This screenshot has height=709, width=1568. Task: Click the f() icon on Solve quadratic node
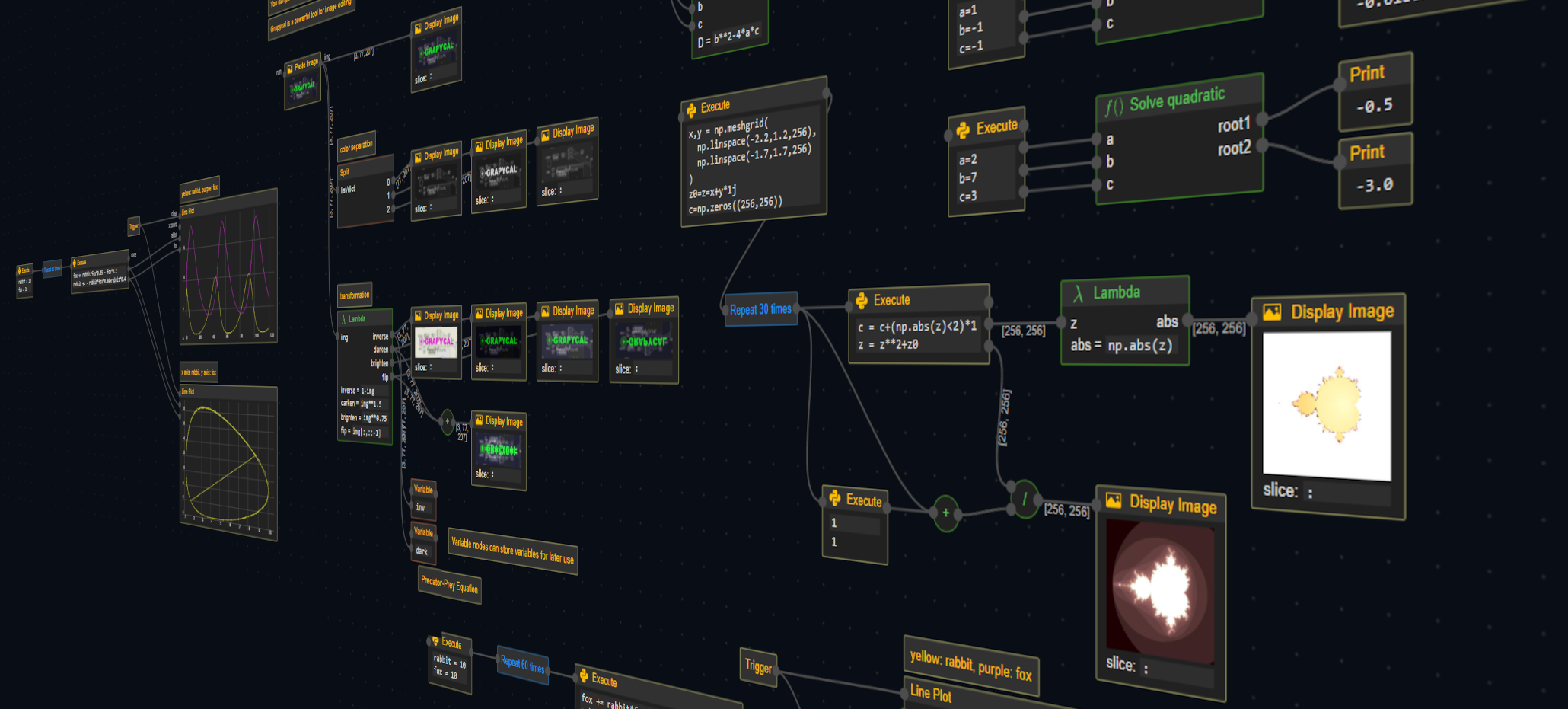(1114, 107)
